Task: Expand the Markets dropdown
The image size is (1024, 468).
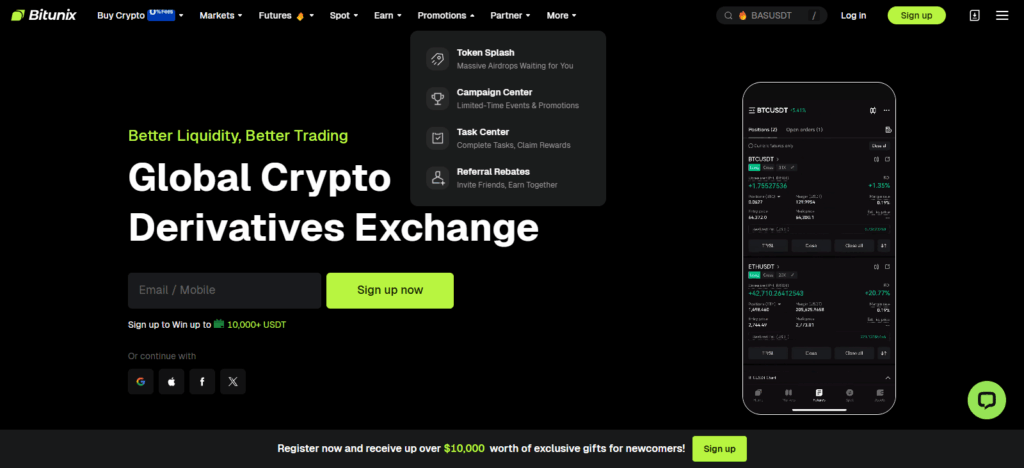Action: coord(221,15)
